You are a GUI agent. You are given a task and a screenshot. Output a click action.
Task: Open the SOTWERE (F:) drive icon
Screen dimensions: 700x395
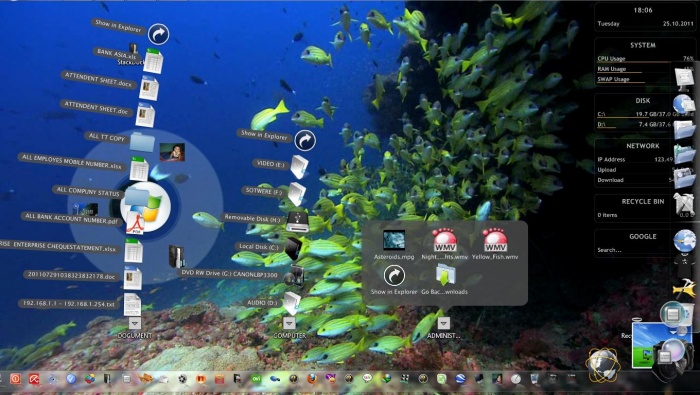(x=296, y=194)
